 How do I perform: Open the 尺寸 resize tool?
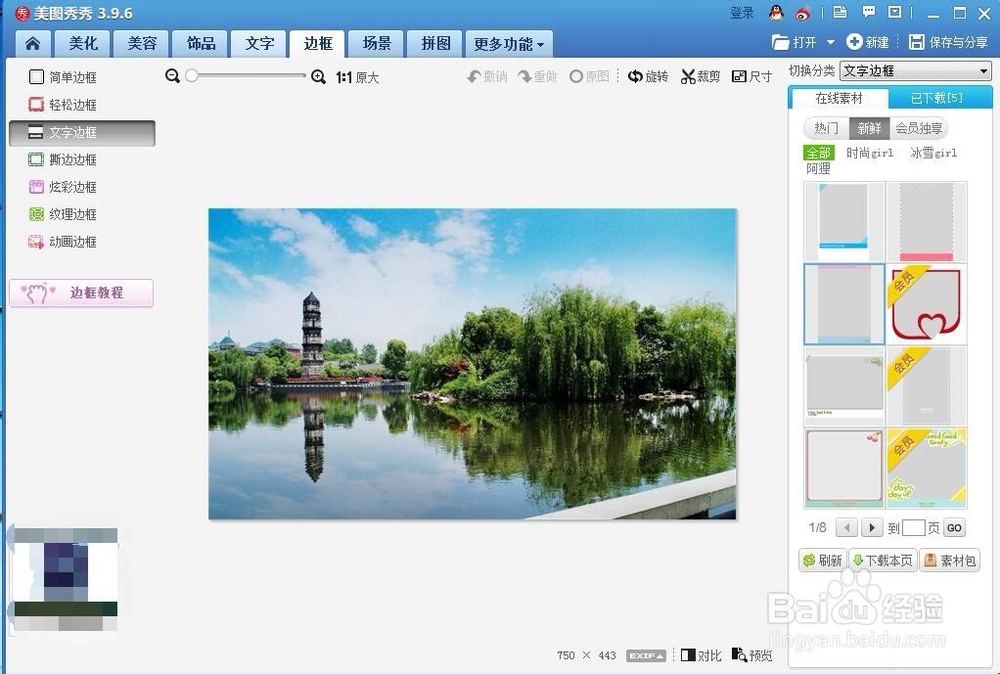pyautogui.click(x=751, y=76)
